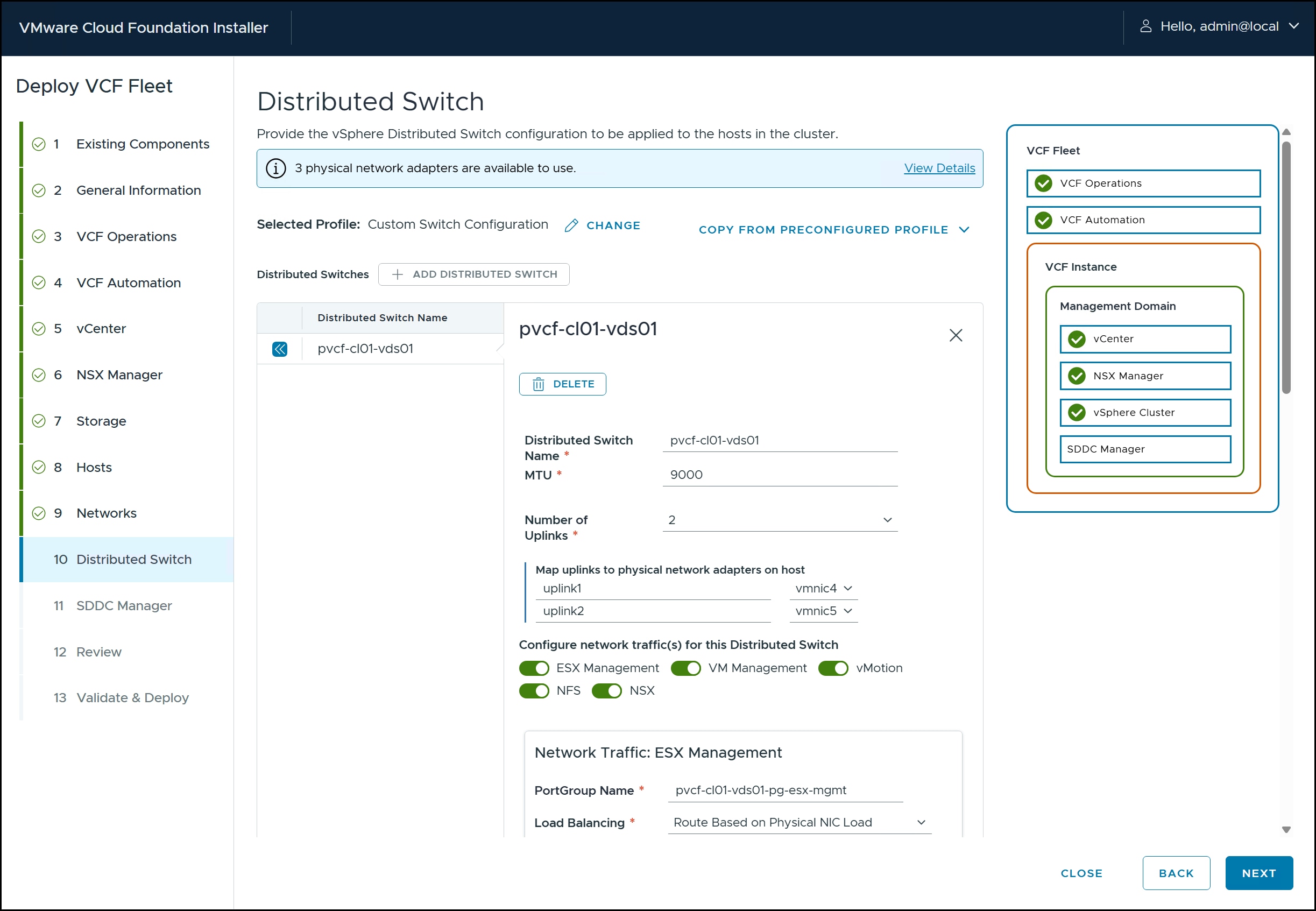Click the CLOSE button
Image resolution: width=1316 pixels, height=911 pixels.
point(1081,873)
